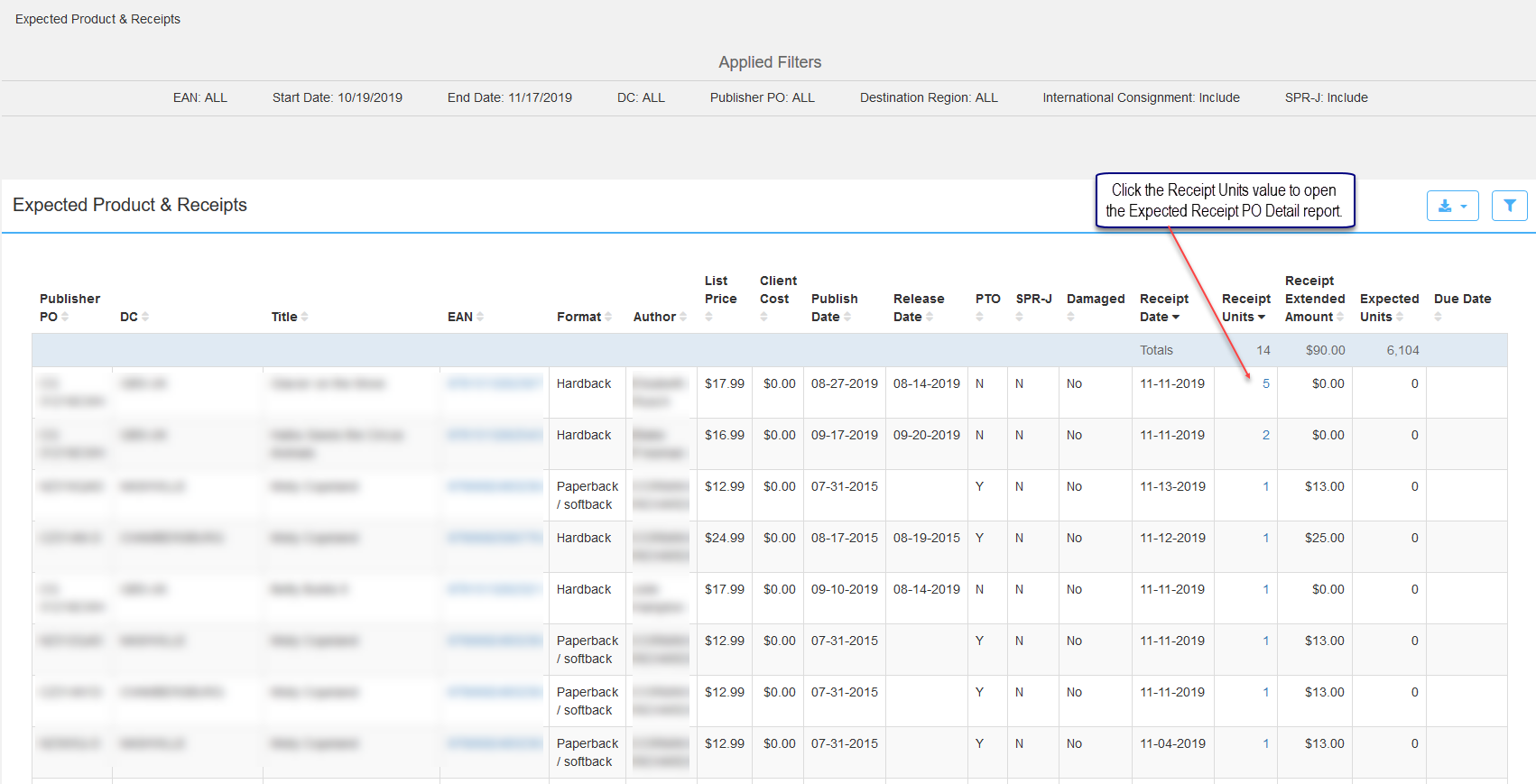
Task: Open the download export dropdown button
Action: (1452, 206)
